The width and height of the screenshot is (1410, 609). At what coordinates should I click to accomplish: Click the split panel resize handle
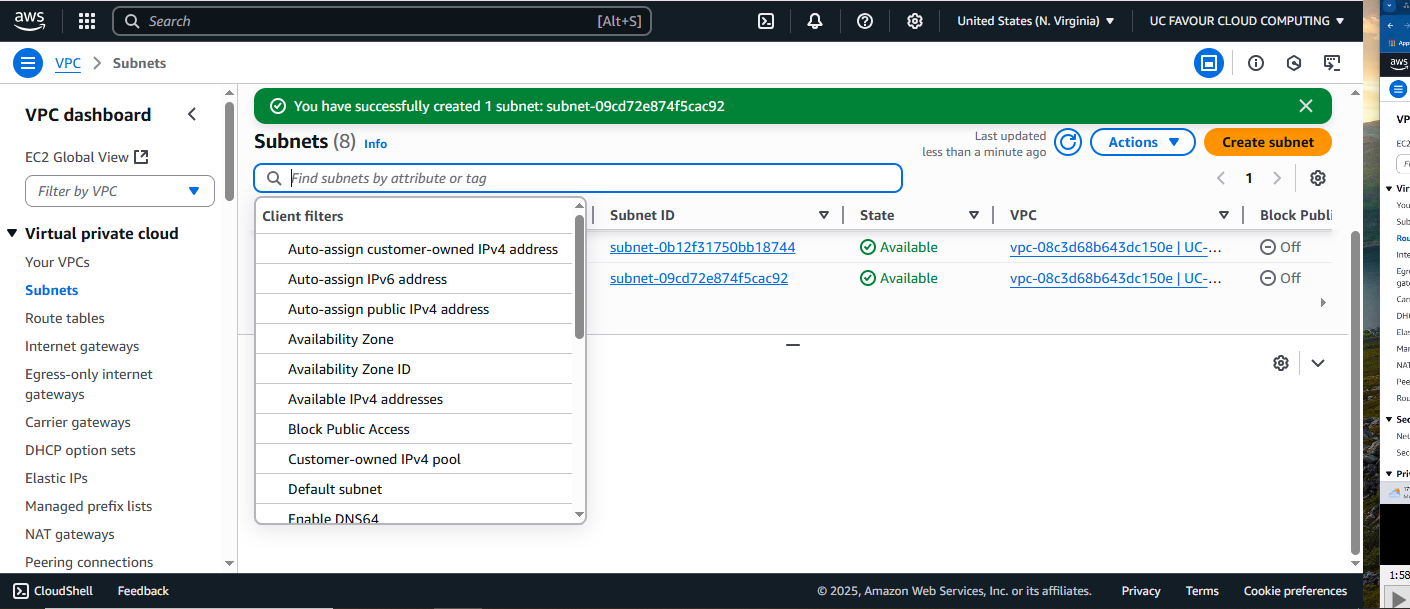793,344
